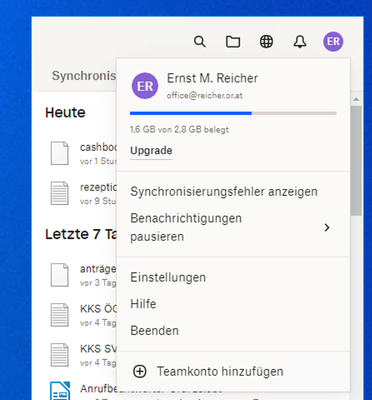Screen dimensions: 372x400
Task: Switch to the Synchronis… tab
Action: point(84,76)
